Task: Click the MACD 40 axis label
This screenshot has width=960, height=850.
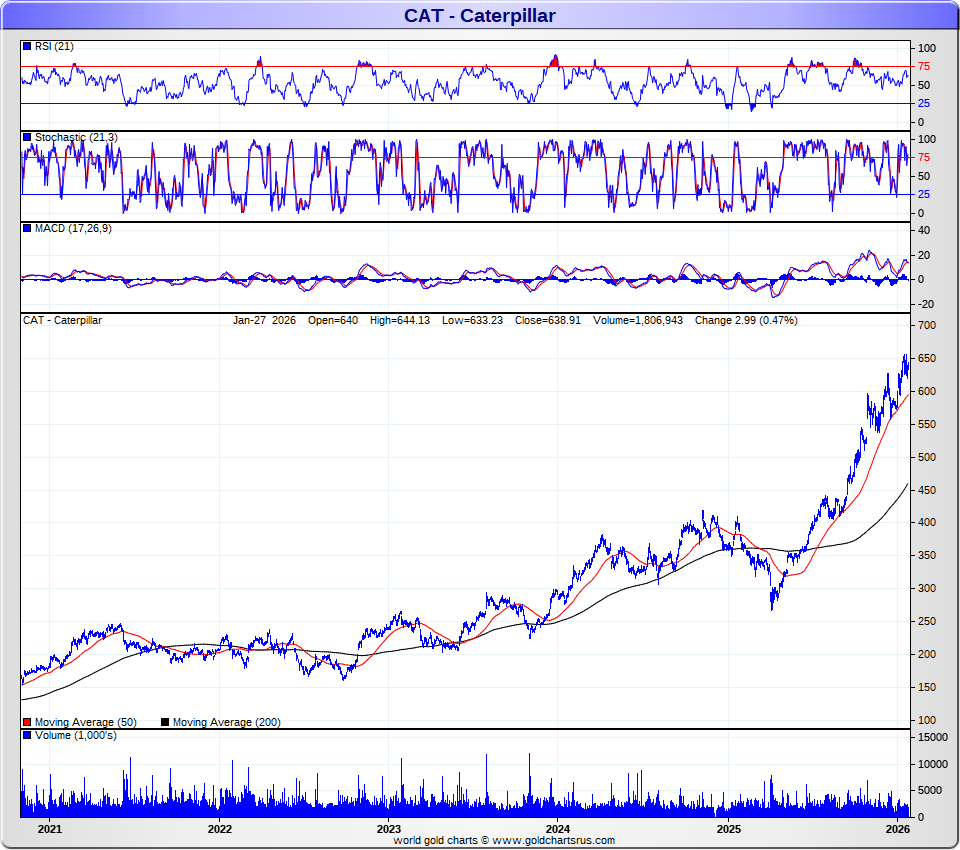Action: (x=924, y=231)
